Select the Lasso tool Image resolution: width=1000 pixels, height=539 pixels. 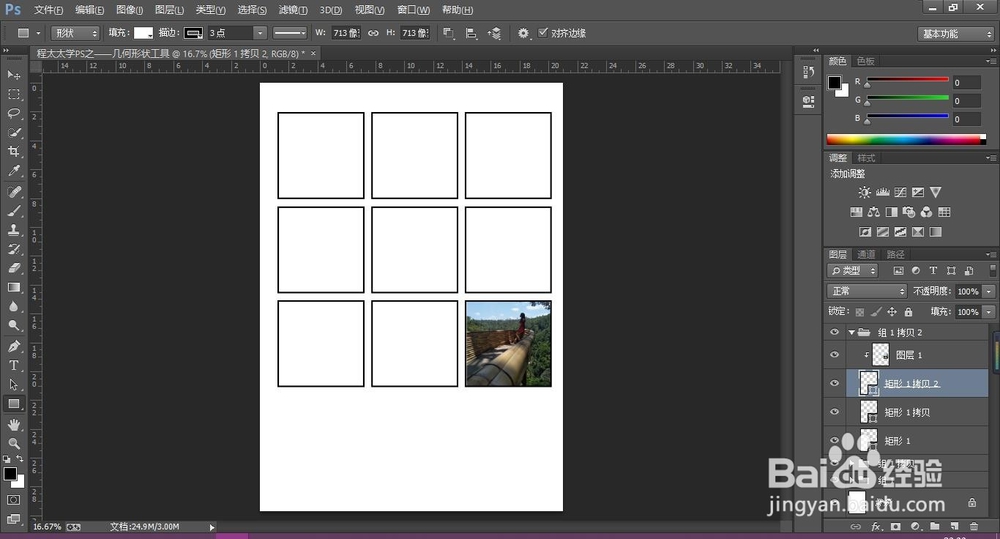[x=13, y=114]
